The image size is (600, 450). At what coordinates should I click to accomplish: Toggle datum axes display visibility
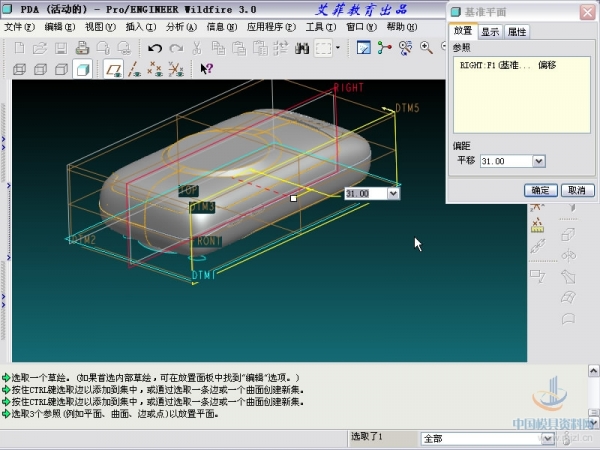coord(134,69)
